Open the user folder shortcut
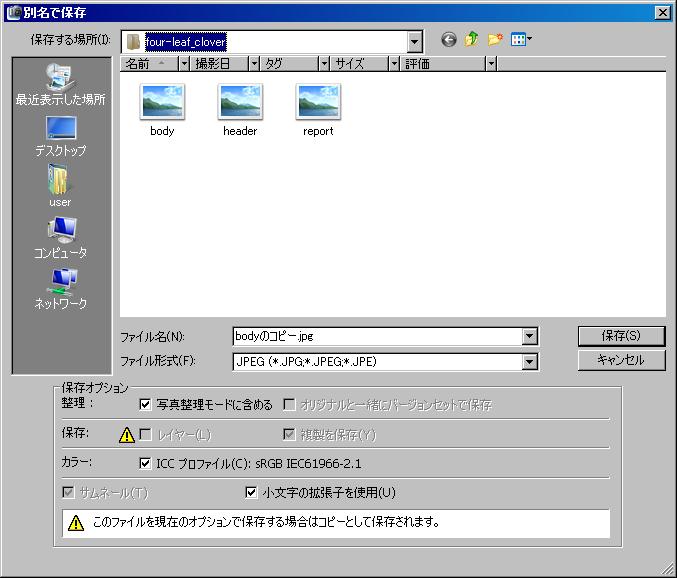Image resolution: width=677 pixels, height=578 pixels. pyautogui.click(x=60, y=186)
